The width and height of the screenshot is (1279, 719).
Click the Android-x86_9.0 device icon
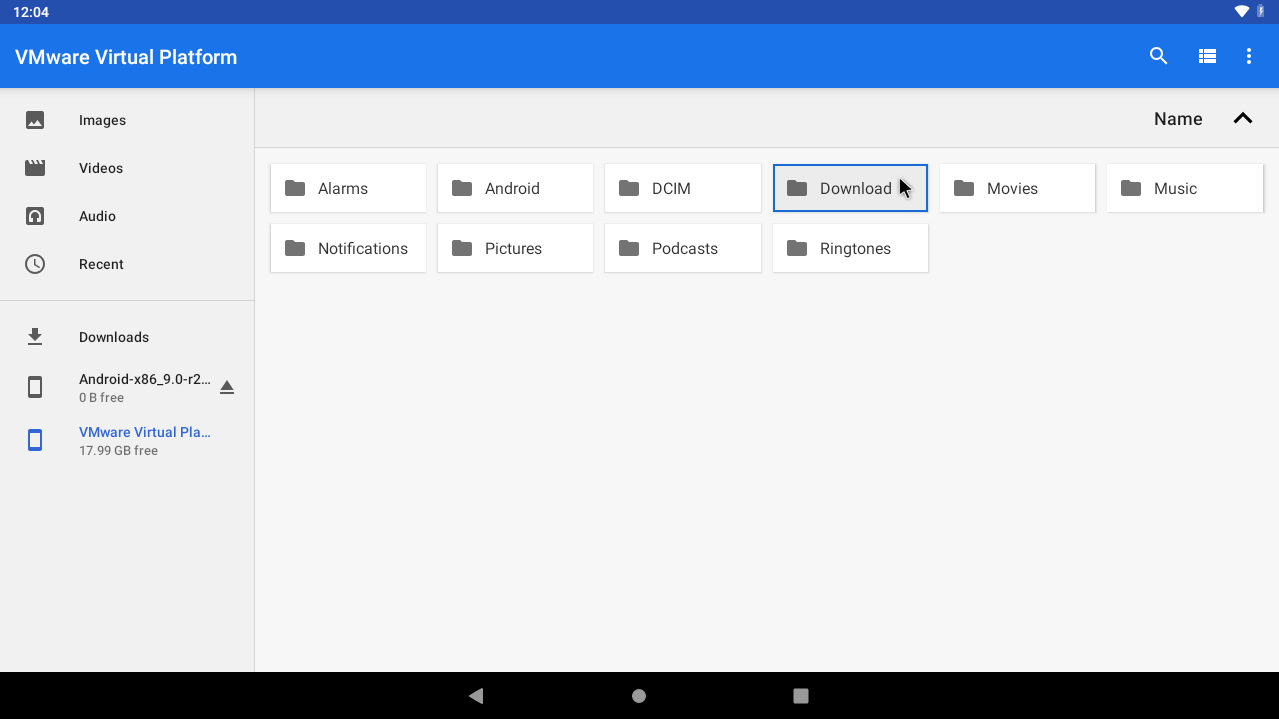[x=35, y=387]
